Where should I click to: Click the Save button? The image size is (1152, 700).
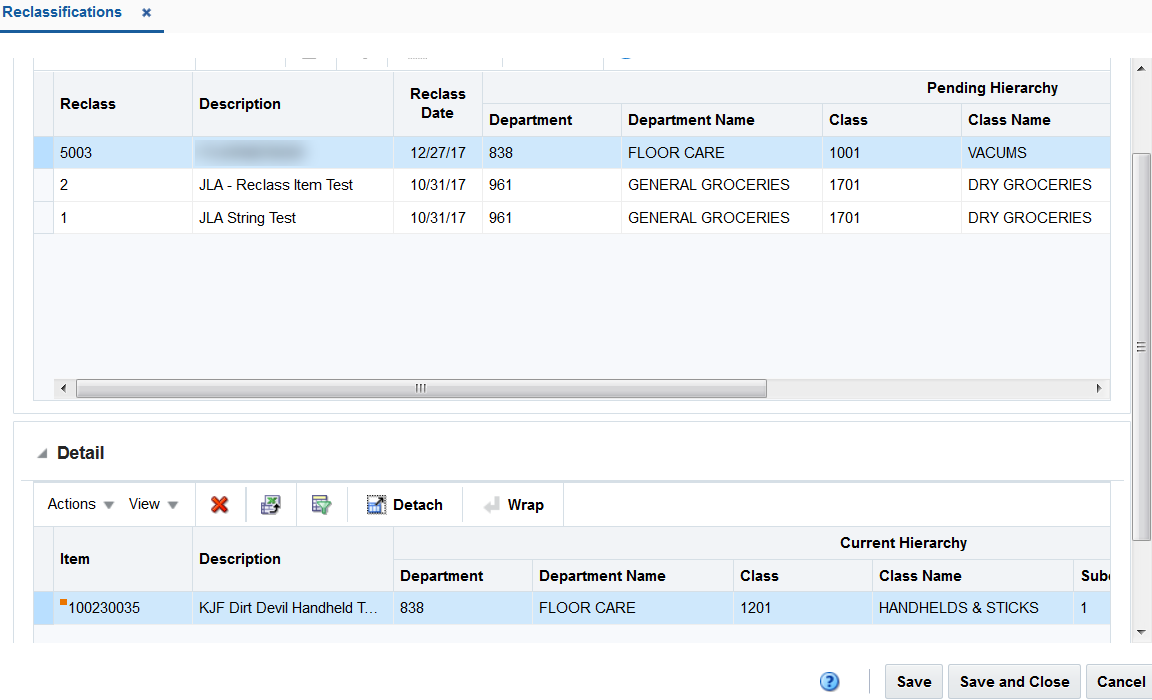pyautogui.click(x=914, y=682)
